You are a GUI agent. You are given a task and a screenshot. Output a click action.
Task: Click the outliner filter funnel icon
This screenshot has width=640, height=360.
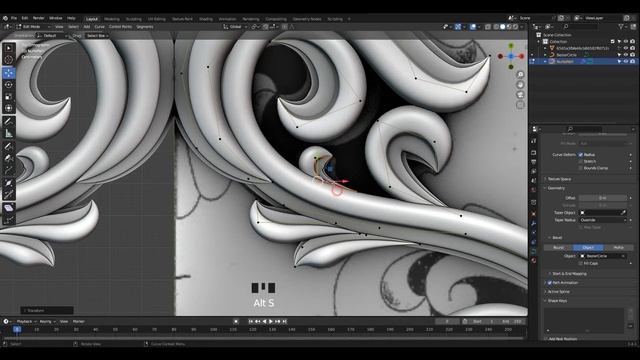tap(621, 27)
